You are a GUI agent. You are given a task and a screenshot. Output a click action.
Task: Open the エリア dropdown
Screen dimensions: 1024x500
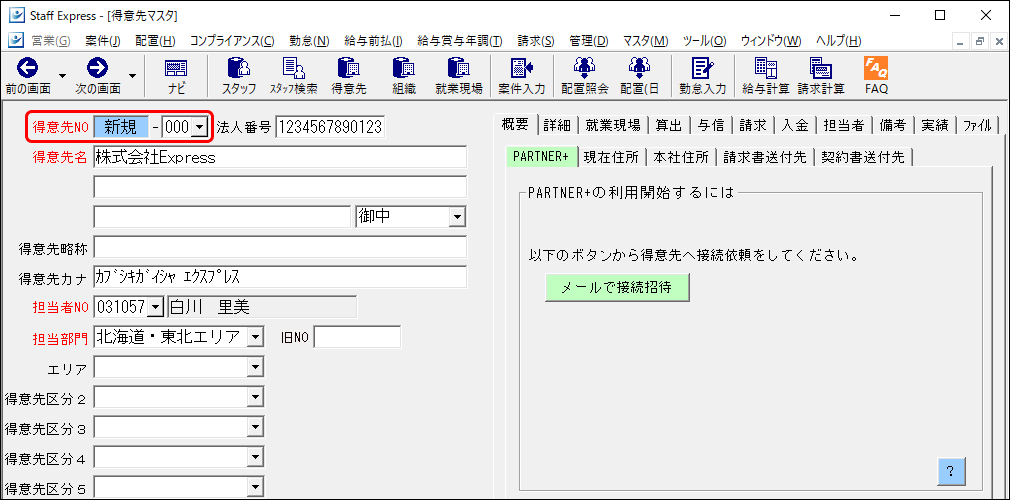(x=255, y=368)
